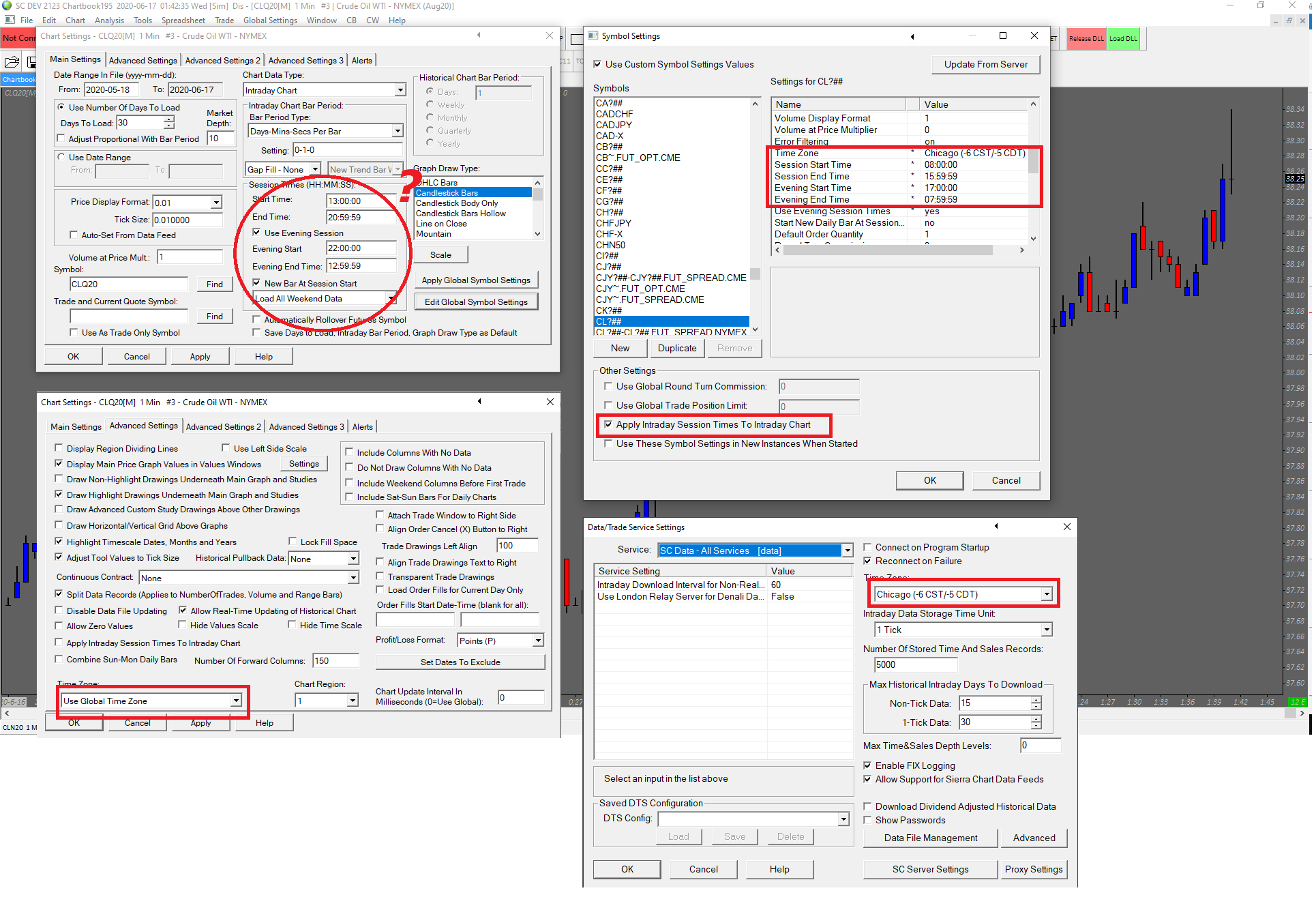This screenshot has width=1316, height=910.
Task: Uncheck Apply Intraday Session Times To Intraday Chart in Symbol Settings
Action: pos(608,425)
